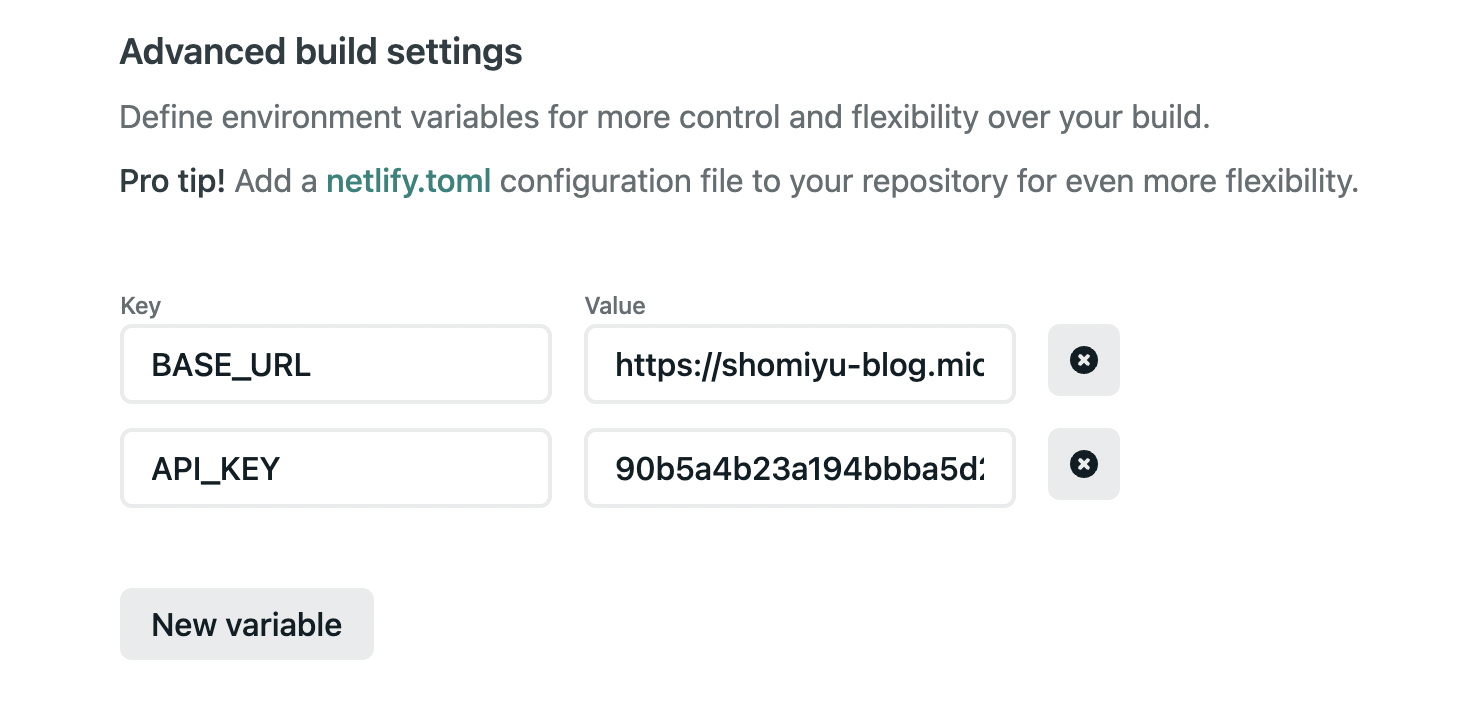Viewport: 1468px width, 702px height.
Task: Click the Define environment variables description
Action: (x=664, y=117)
